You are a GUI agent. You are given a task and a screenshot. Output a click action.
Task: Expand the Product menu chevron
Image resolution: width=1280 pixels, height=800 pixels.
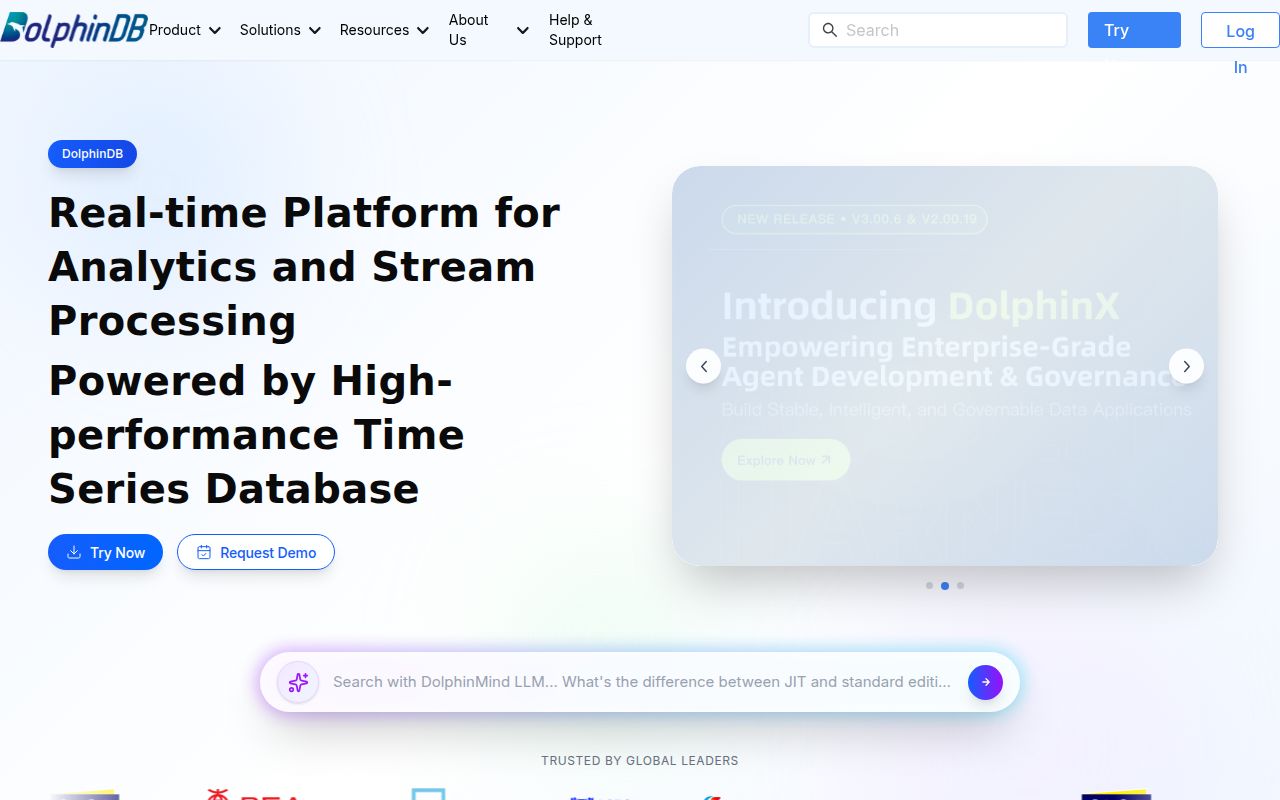(214, 30)
